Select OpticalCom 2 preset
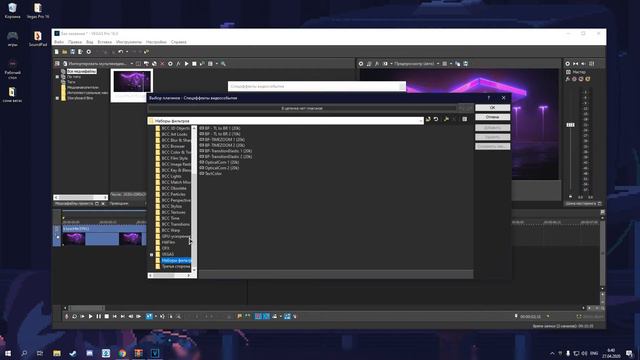The width and height of the screenshot is (640, 360). point(219,168)
